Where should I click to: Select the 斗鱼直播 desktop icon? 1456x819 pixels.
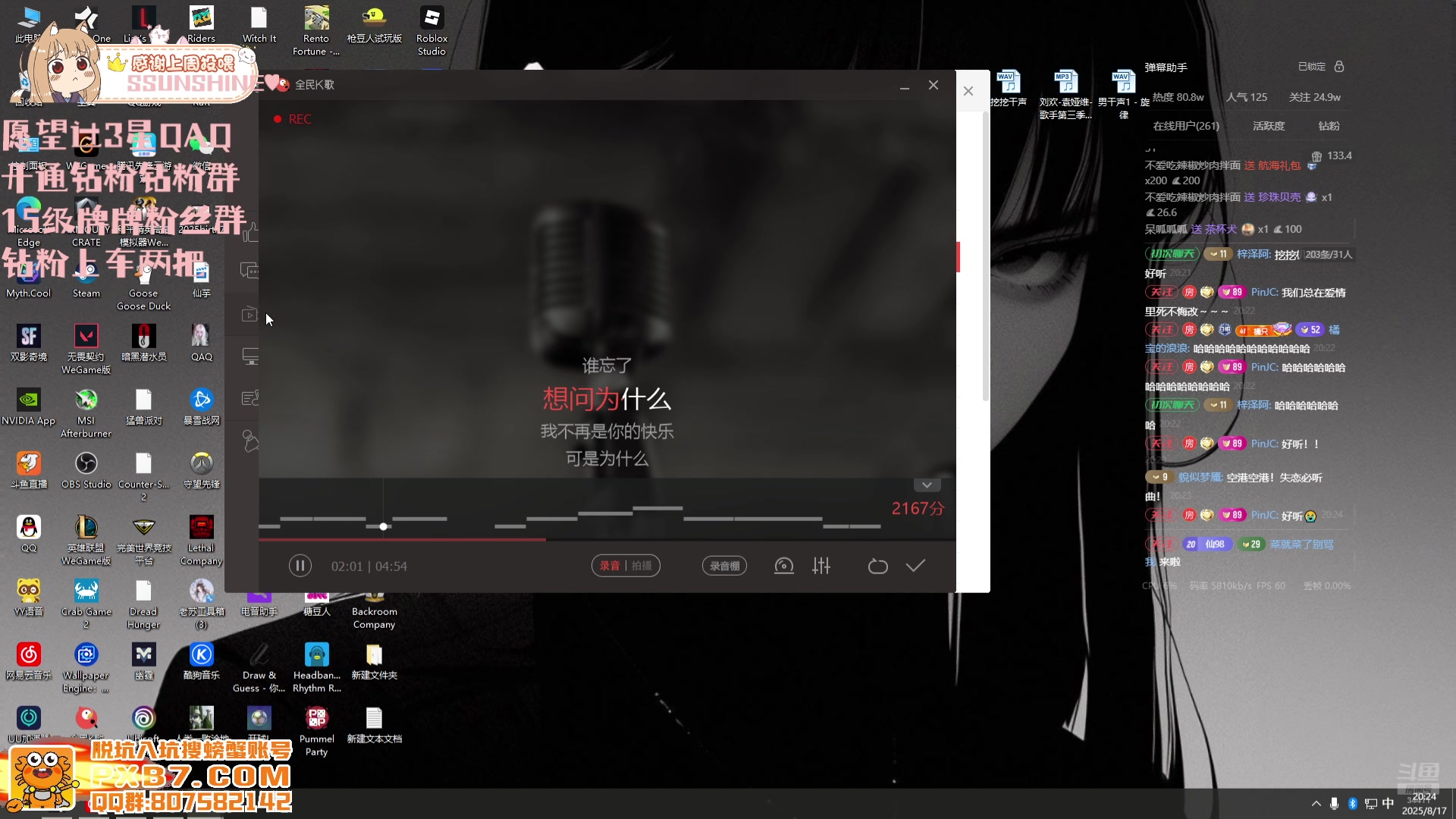click(29, 470)
